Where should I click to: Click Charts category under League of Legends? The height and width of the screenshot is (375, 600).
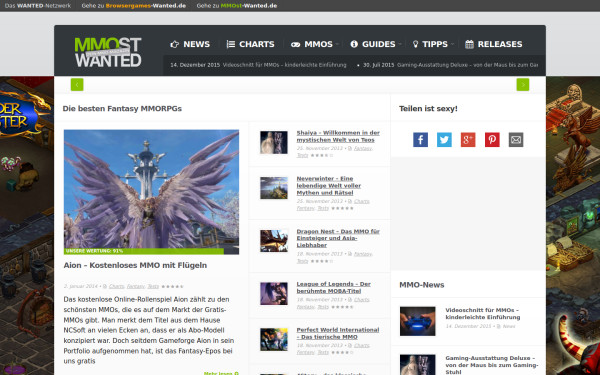tap(362, 300)
